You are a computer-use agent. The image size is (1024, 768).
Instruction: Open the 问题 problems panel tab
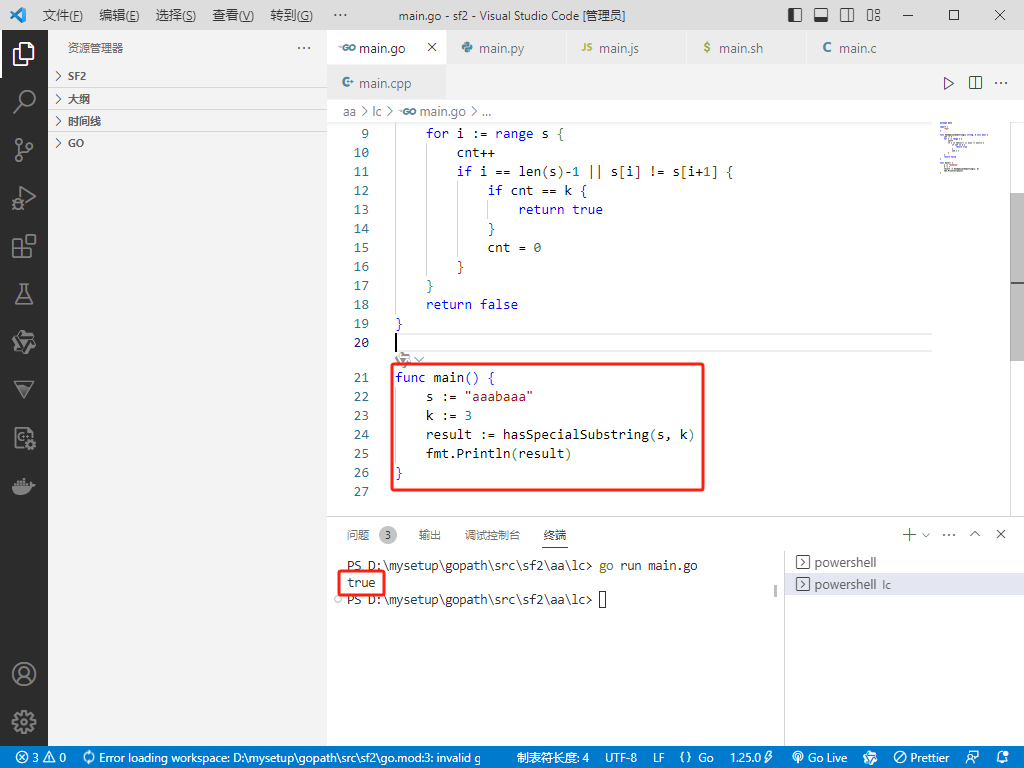(358, 535)
